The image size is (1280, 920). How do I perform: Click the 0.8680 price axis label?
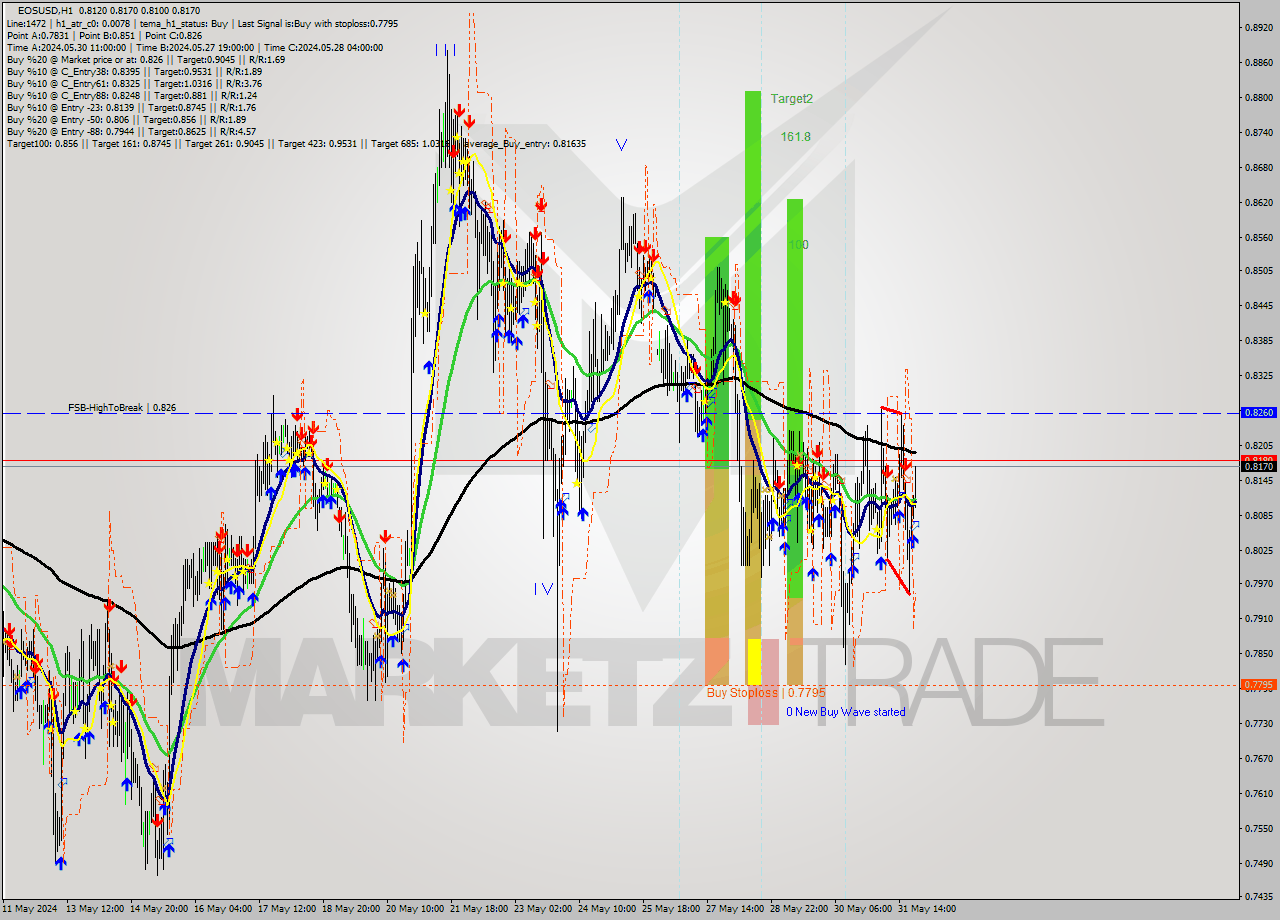point(1257,168)
